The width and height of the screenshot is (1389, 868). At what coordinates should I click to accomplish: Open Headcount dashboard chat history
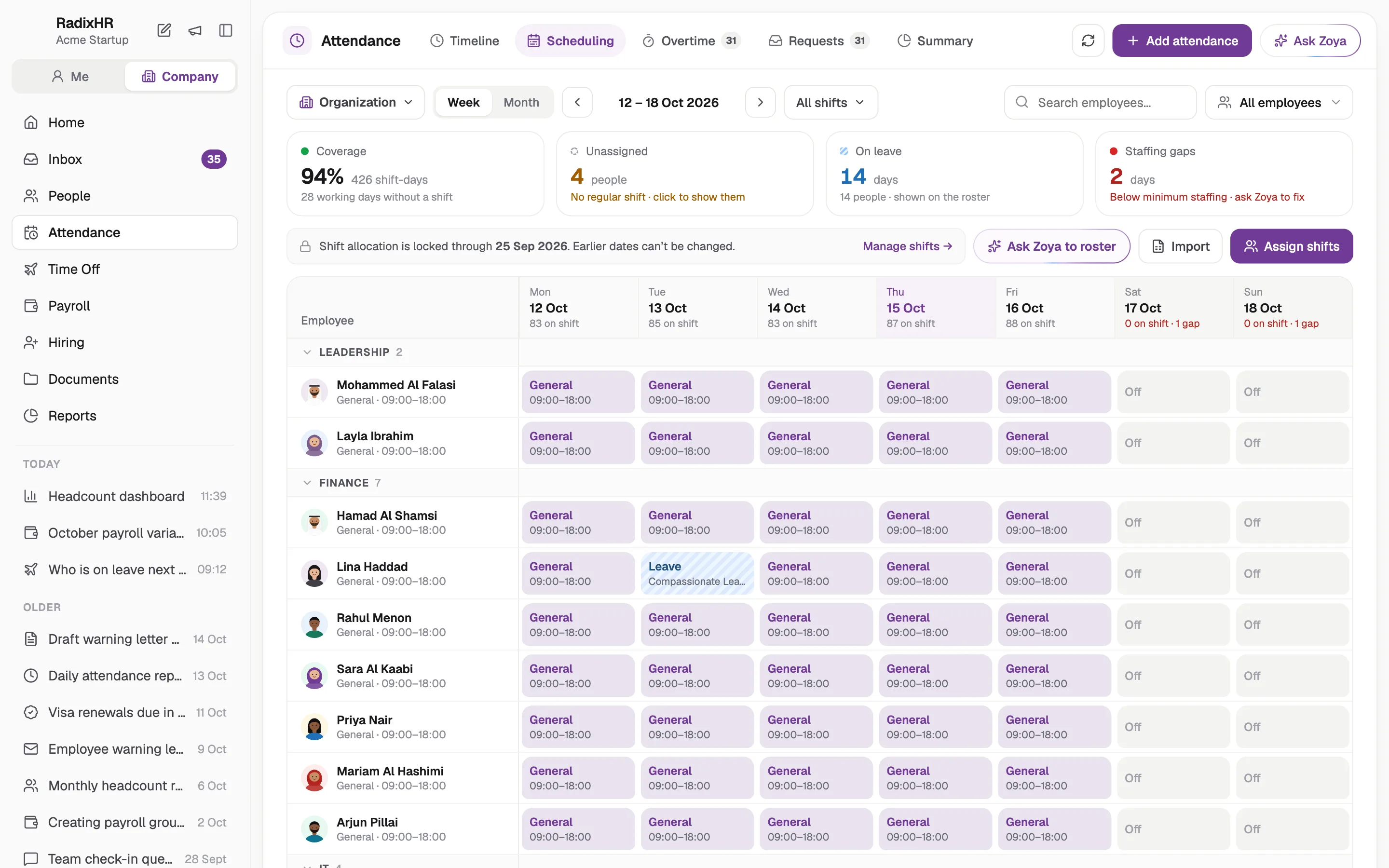124,497
